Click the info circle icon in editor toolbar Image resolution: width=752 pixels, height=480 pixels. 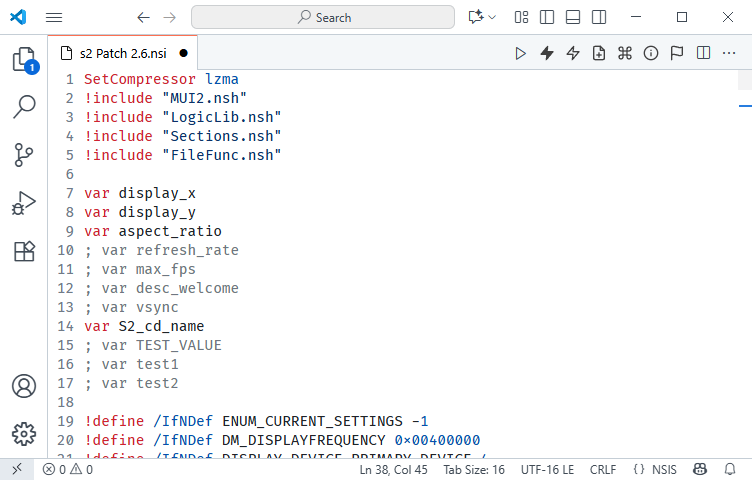tap(651, 53)
